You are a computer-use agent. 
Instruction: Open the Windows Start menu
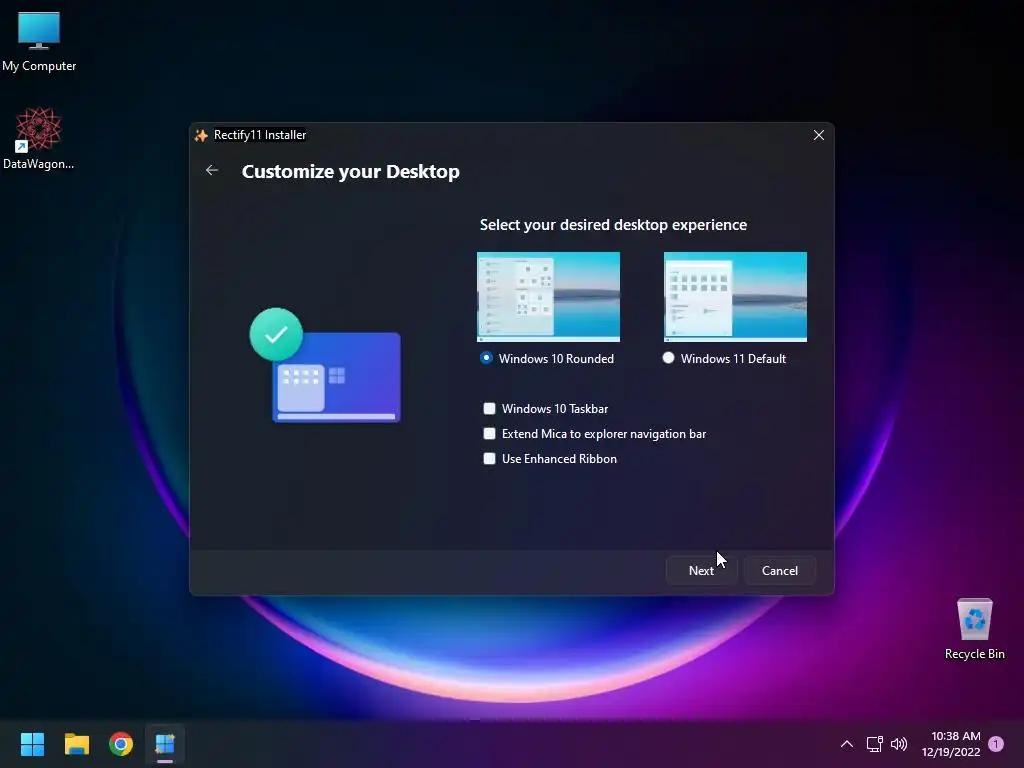tap(32, 744)
